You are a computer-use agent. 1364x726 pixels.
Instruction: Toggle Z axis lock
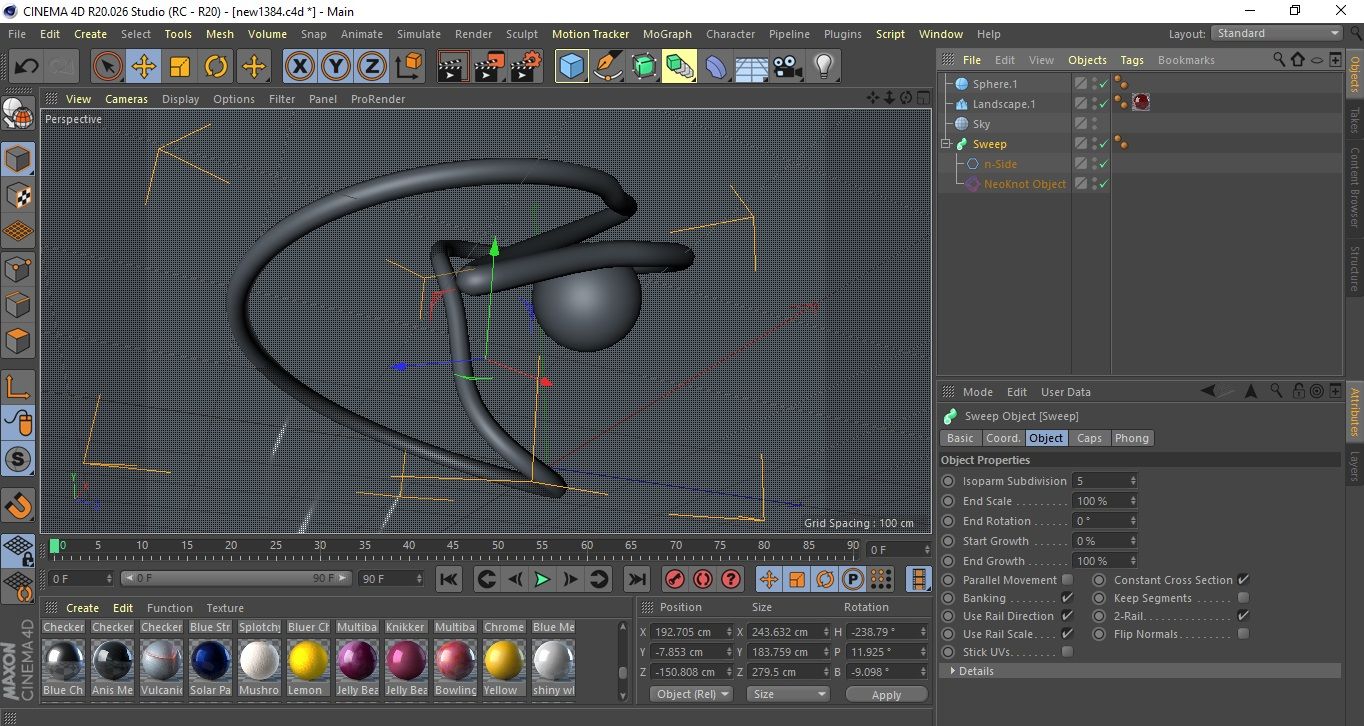pyautogui.click(x=372, y=67)
